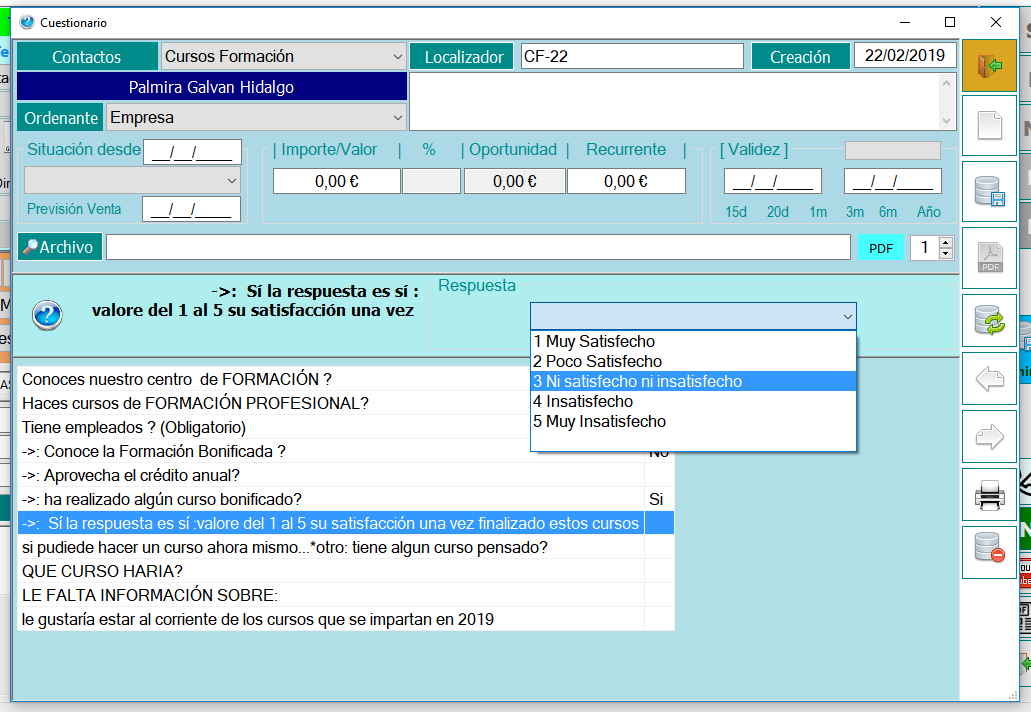
Task: Collapse the Respuesta dropdown arrow
Action: (x=848, y=317)
